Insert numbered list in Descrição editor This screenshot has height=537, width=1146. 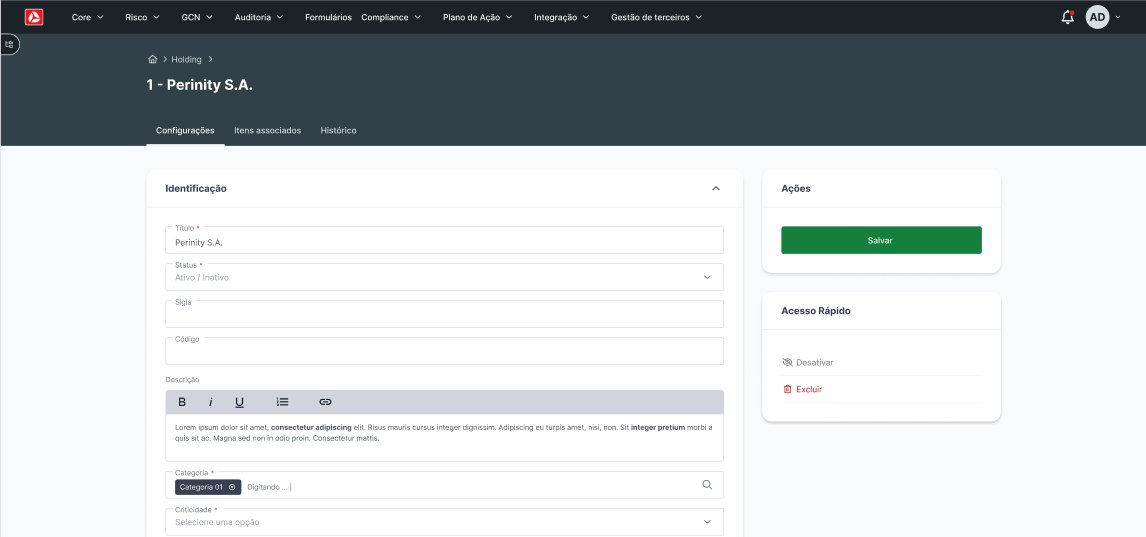[282, 402]
